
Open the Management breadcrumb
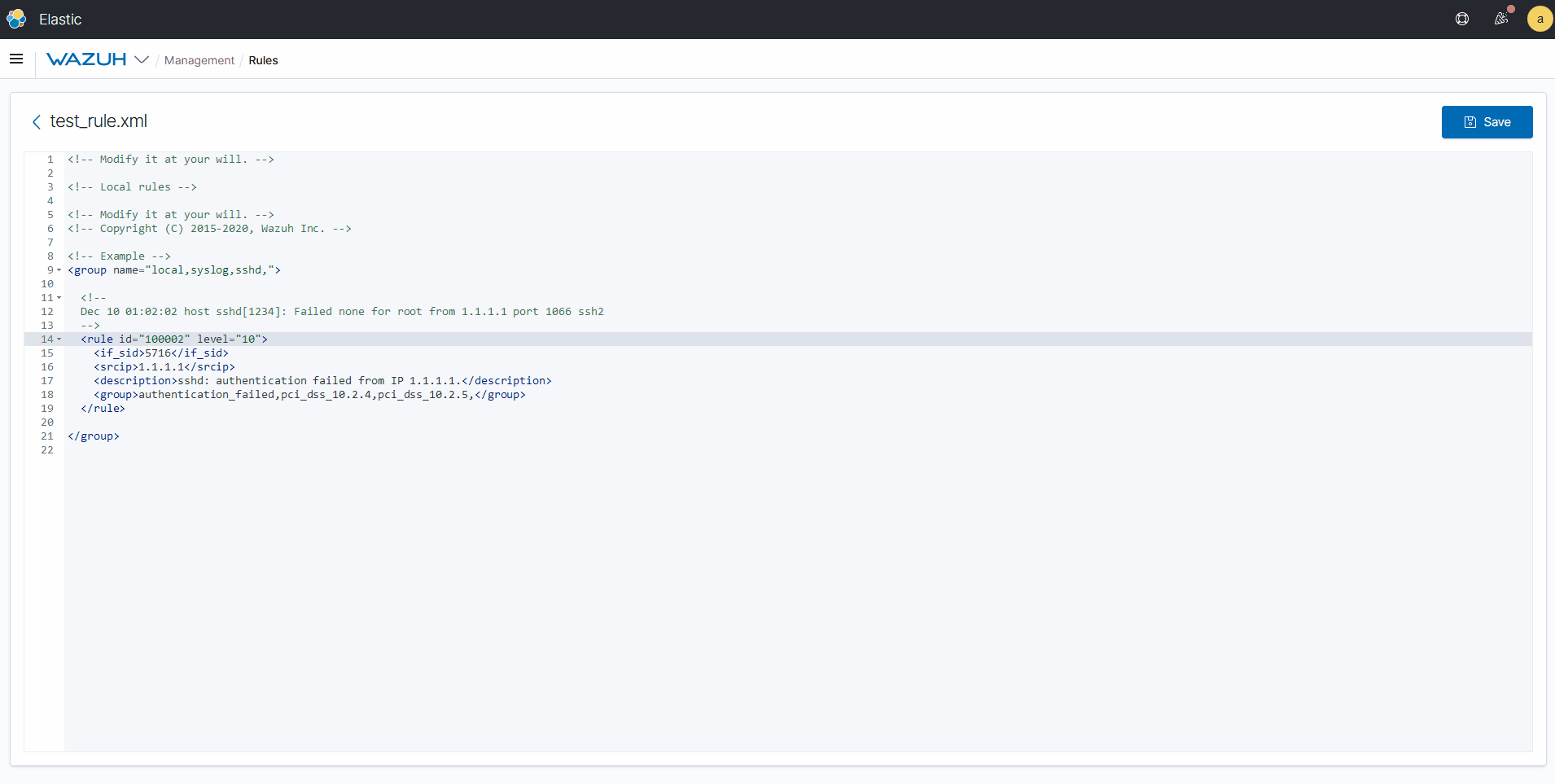point(199,60)
